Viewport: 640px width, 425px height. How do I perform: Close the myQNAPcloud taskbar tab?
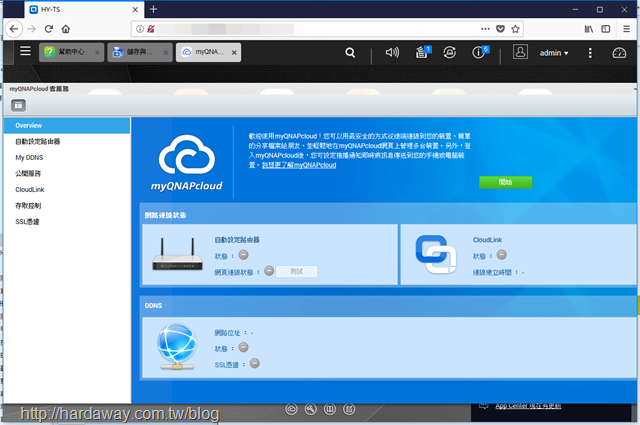234,53
